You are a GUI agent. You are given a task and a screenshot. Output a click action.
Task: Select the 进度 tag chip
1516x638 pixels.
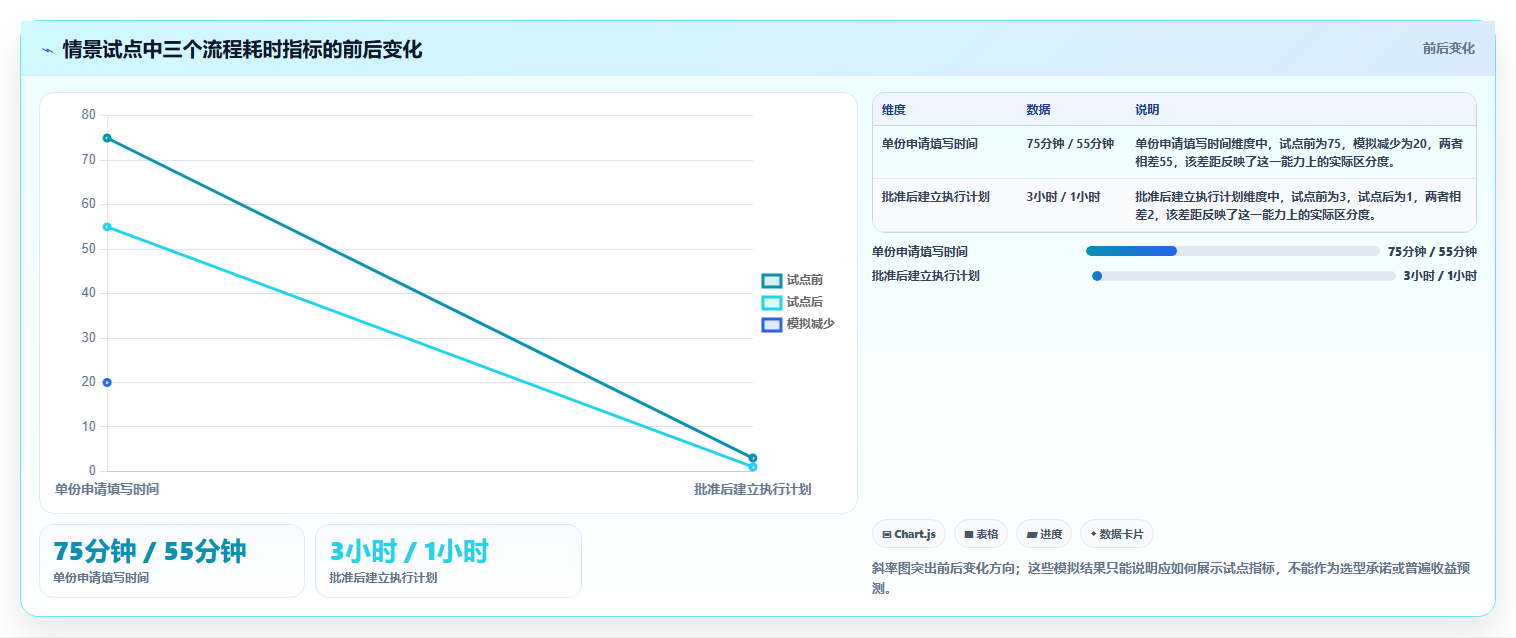[x=1043, y=534]
